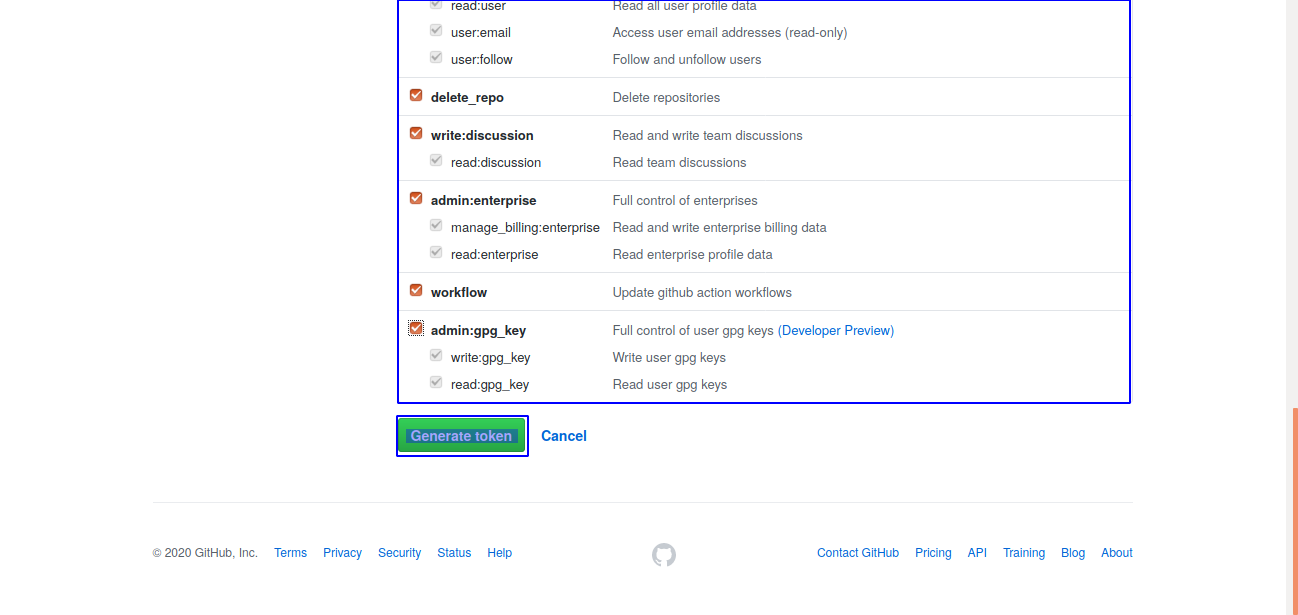Viewport: 1298px width, 615px height.
Task: Cancel token creation via Cancel link
Action: (x=564, y=436)
